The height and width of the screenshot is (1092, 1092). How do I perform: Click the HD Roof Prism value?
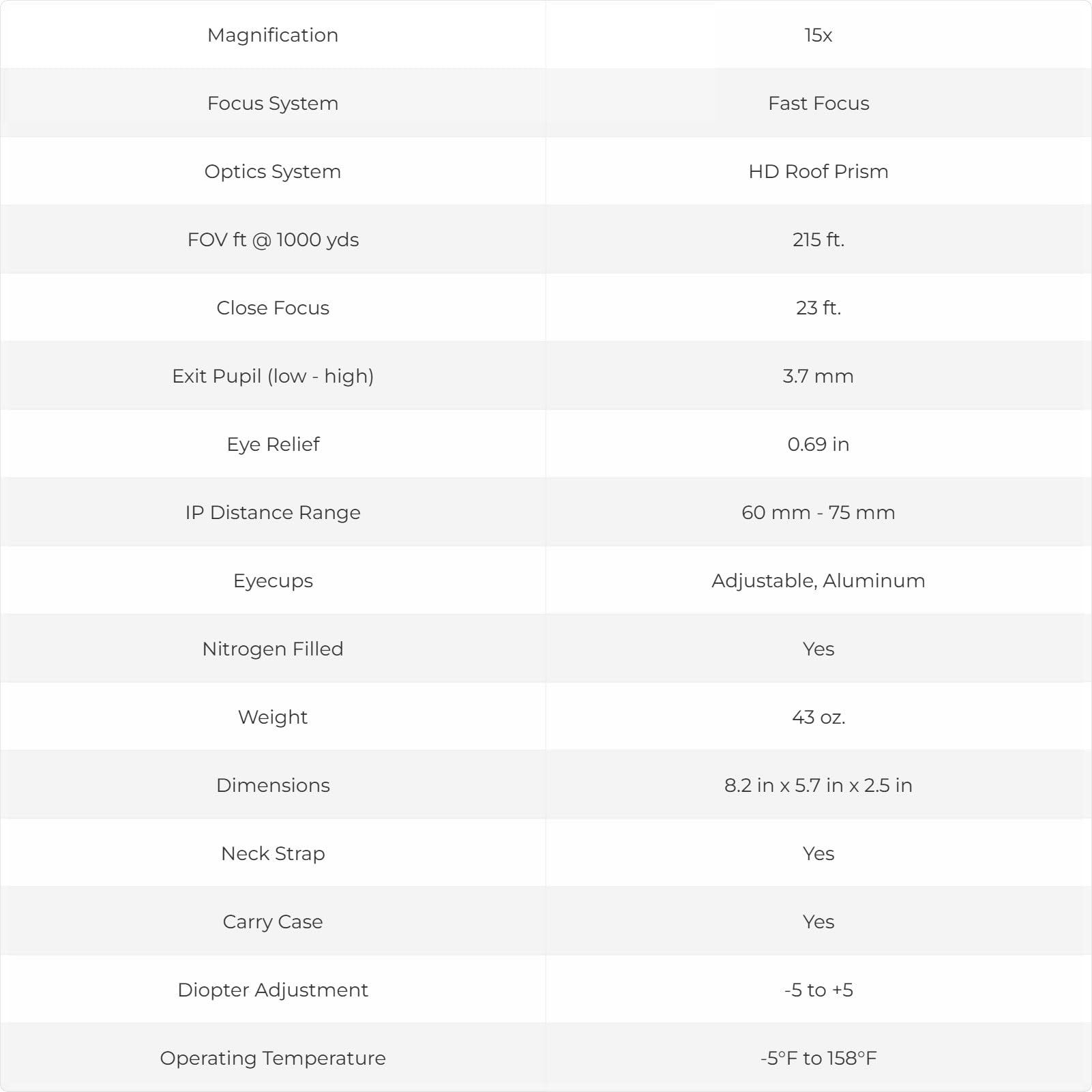click(818, 171)
